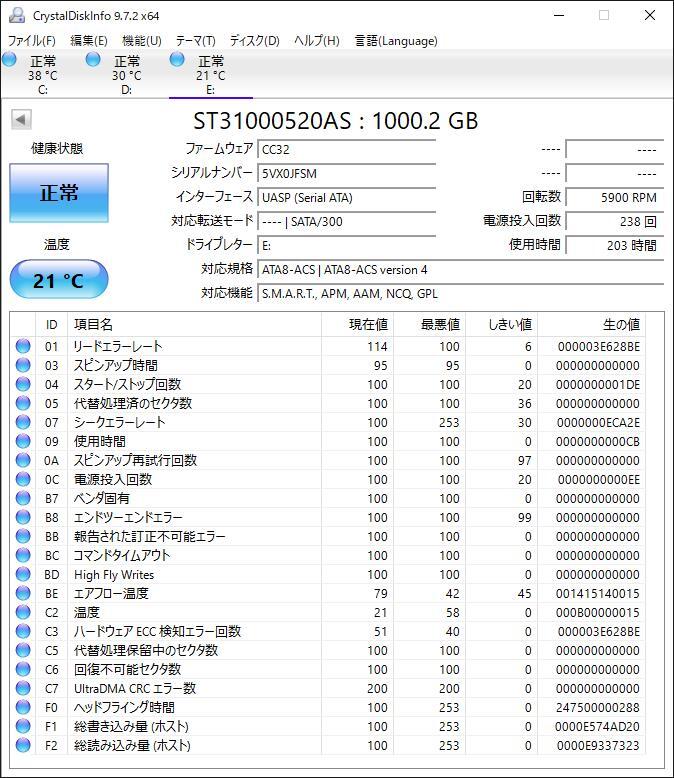Click the power-on count value 238 回
This screenshot has height=778, width=674.
(614, 221)
